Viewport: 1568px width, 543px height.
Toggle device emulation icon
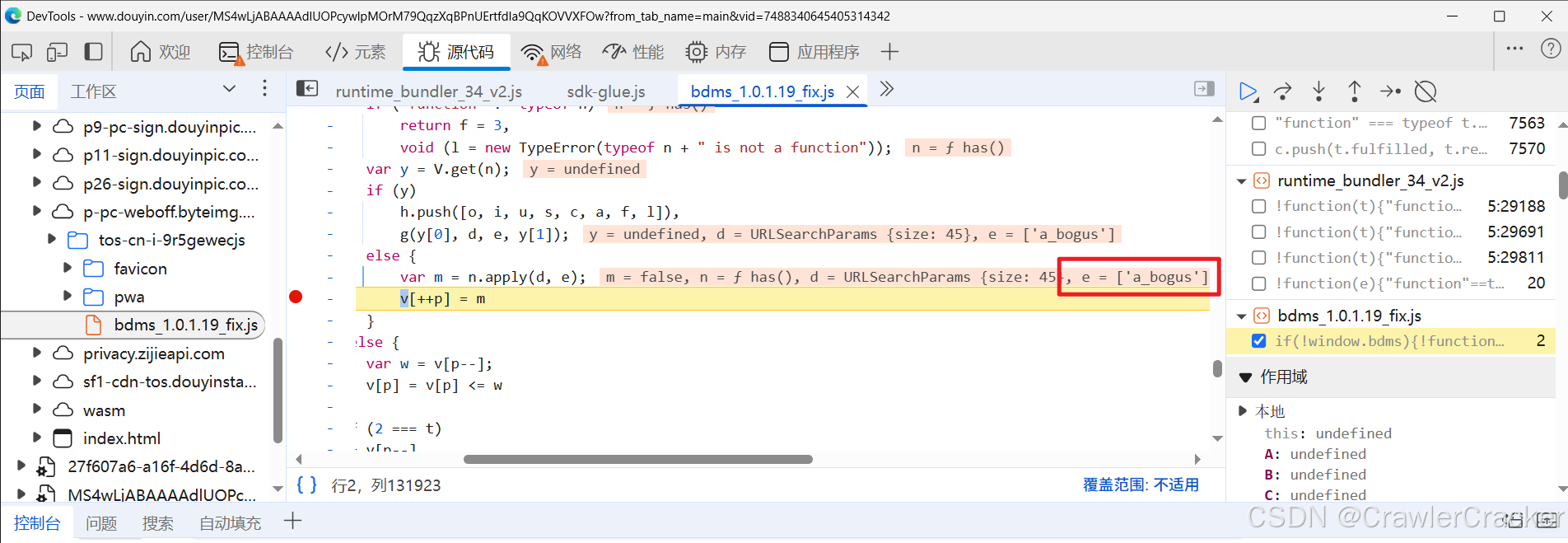[x=57, y=52]
